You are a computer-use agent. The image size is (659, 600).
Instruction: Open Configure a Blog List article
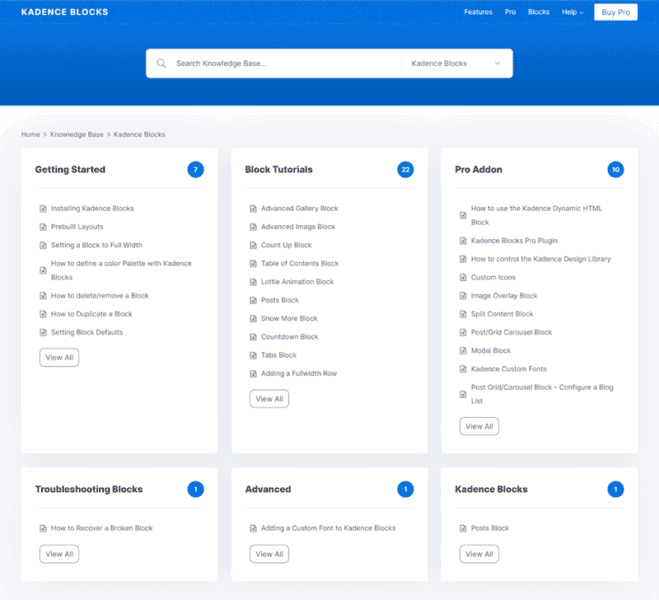[x=542, y=394]
